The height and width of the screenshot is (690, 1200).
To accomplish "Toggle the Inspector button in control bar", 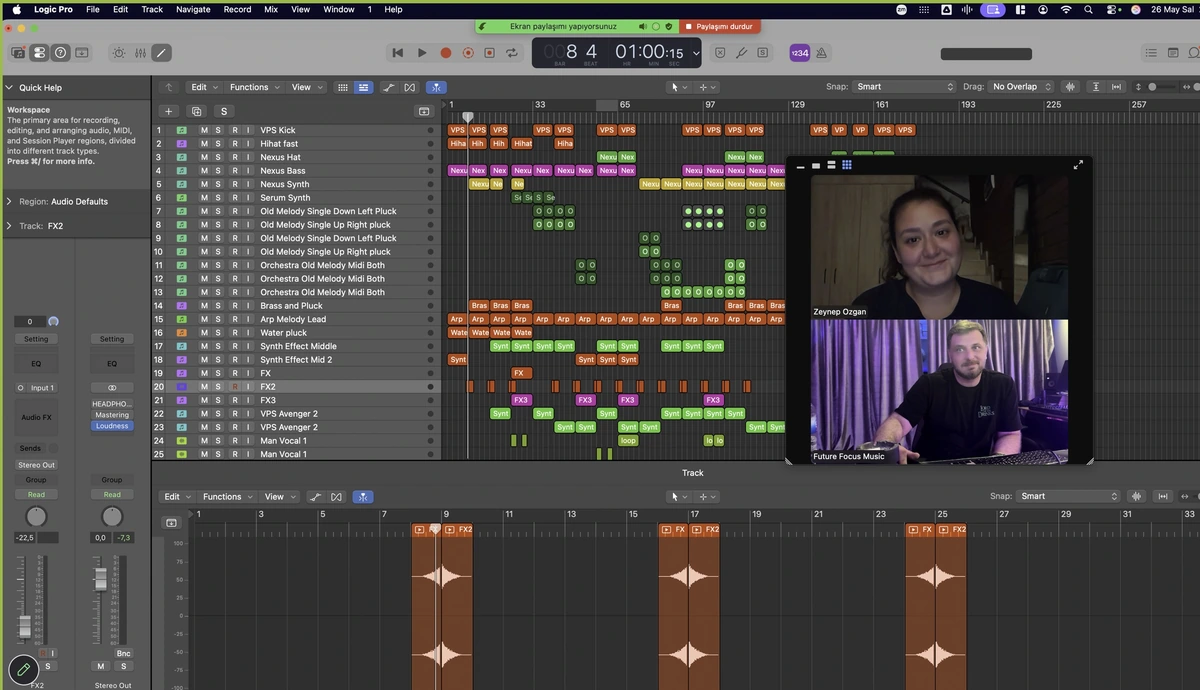I will [x=39, y=52].
